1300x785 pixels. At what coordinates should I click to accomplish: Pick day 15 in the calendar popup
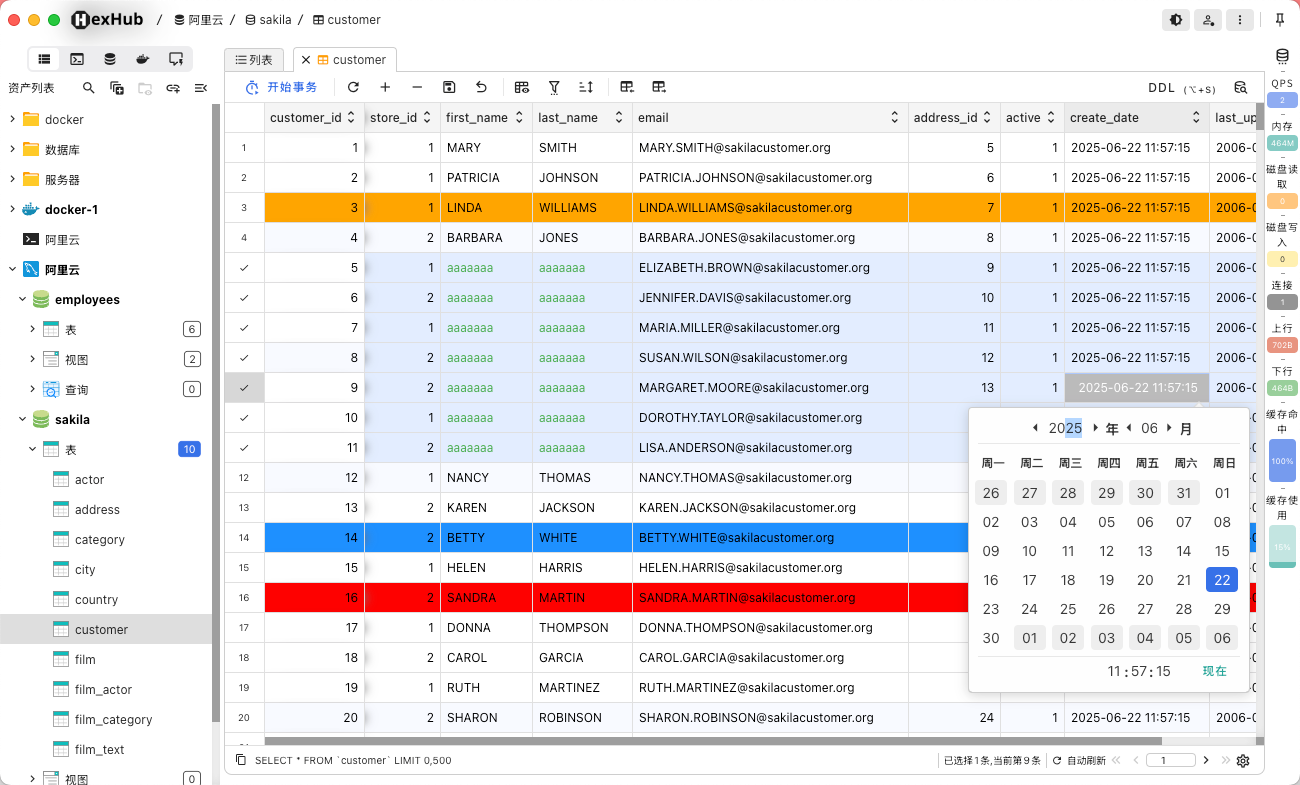pos(1221,551)
